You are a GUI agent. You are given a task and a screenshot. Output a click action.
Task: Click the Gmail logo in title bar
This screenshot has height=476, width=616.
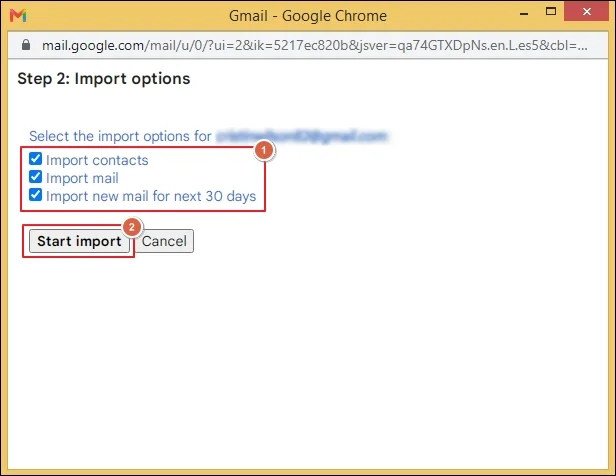(18, 16)
